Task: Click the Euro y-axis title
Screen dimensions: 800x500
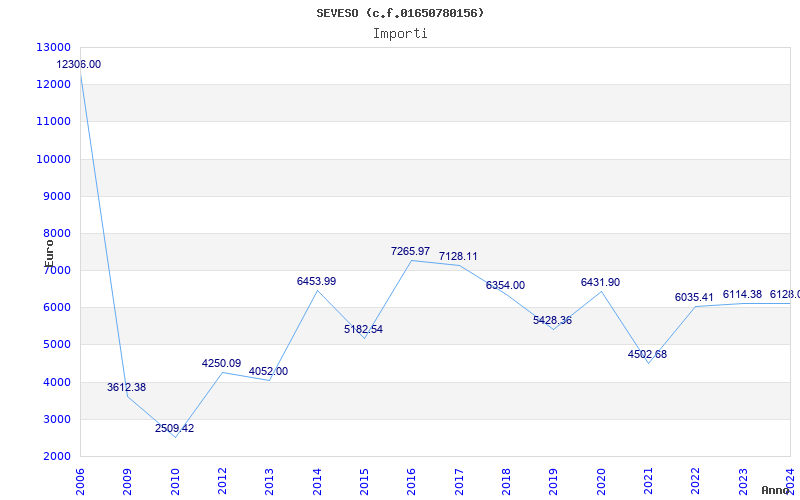Action: [x=49, y=254]
